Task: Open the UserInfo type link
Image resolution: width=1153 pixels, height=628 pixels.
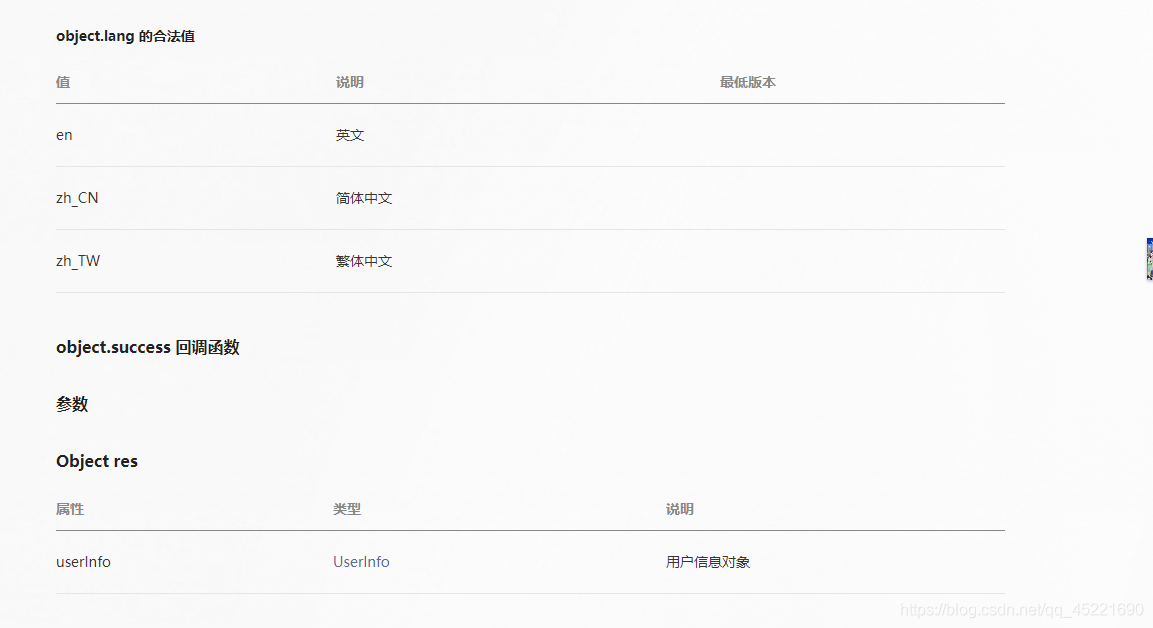Action: click(361, 561)
